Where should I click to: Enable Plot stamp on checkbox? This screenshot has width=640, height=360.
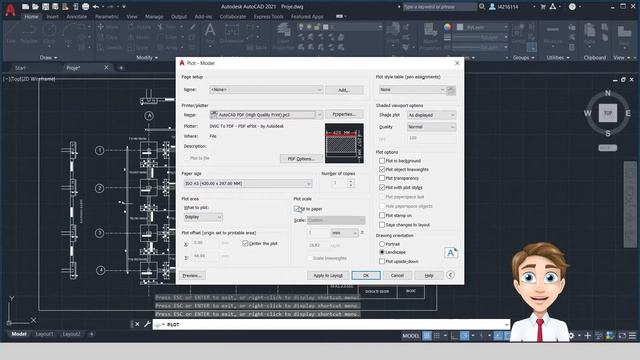tap(382, 215)
